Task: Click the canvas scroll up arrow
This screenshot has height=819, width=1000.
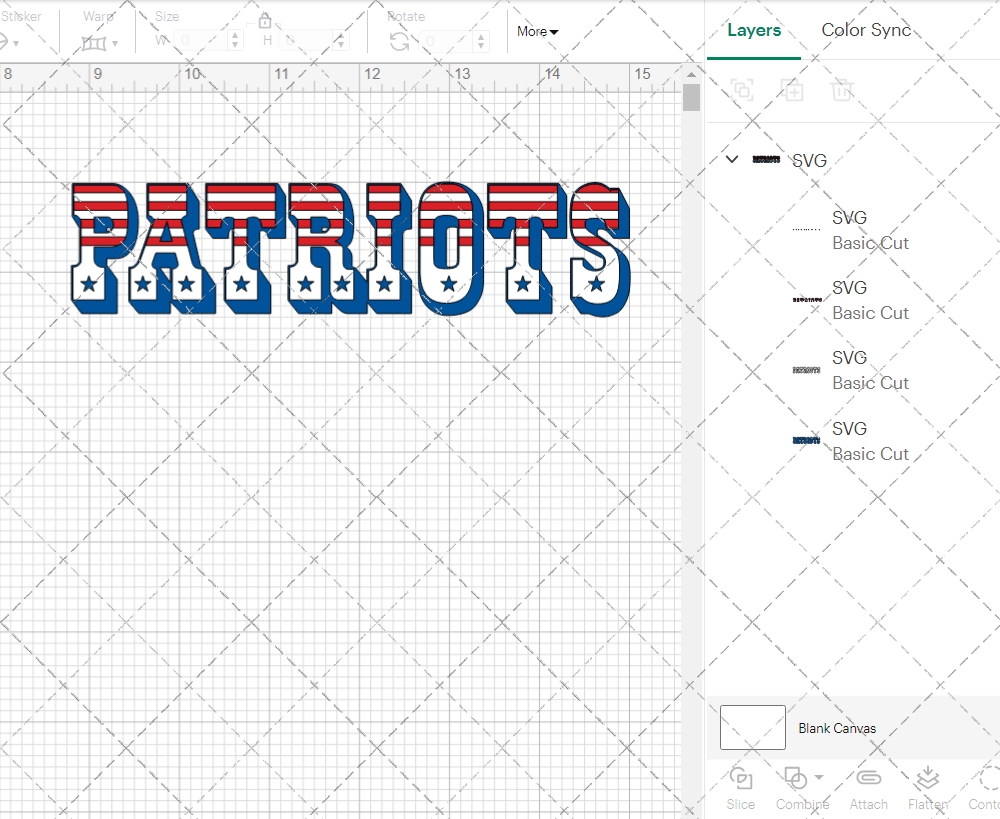Action: (x=691, y=75)
